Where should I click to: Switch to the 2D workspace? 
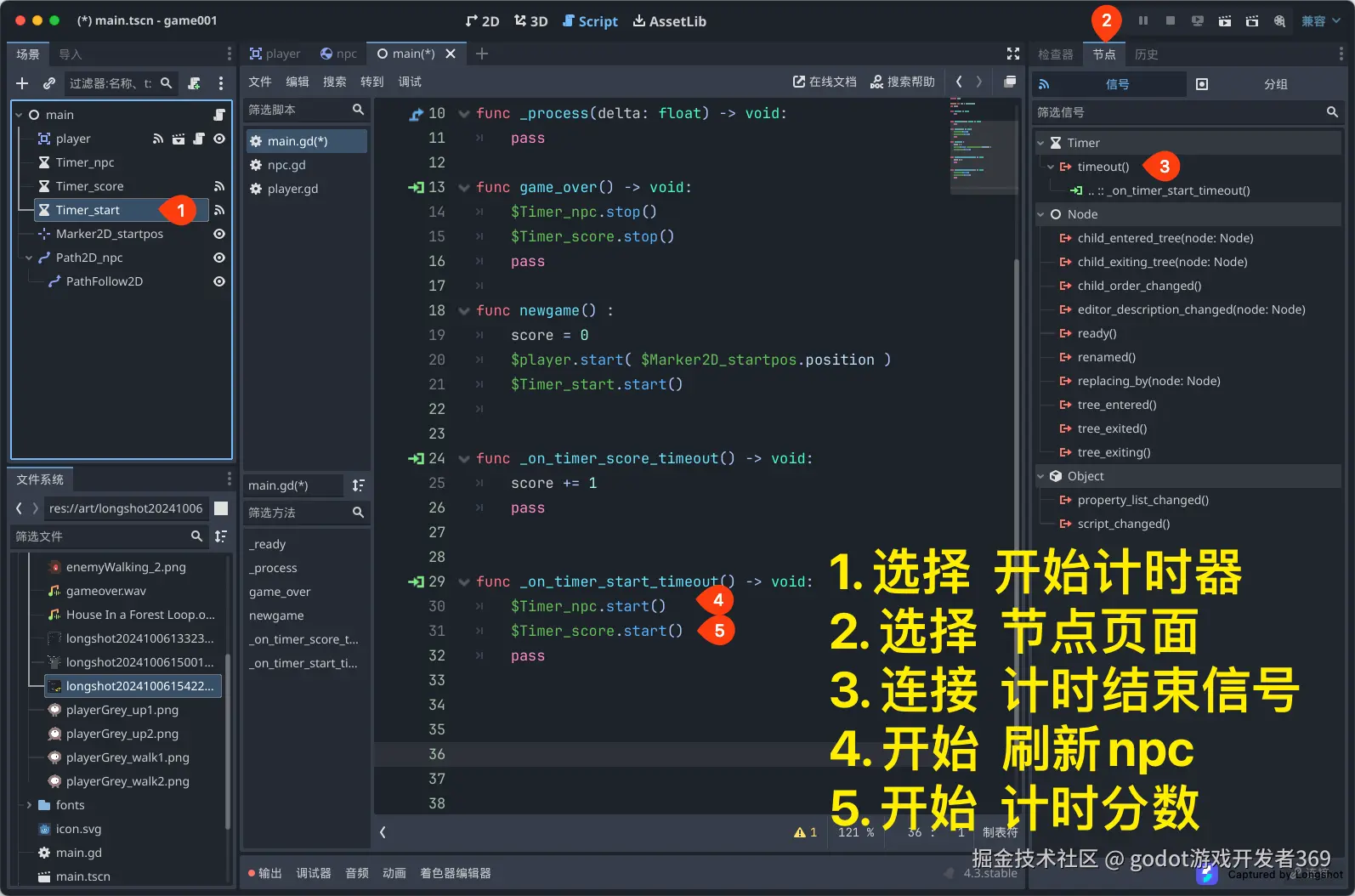[x=482, y=21]
